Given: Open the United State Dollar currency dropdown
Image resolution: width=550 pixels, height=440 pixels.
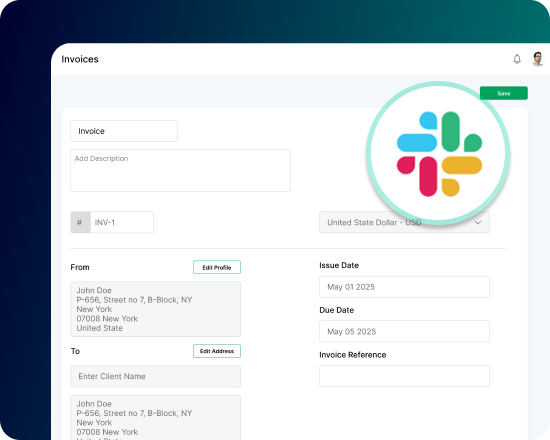Looking at the screenshot, I should [404, 222].
